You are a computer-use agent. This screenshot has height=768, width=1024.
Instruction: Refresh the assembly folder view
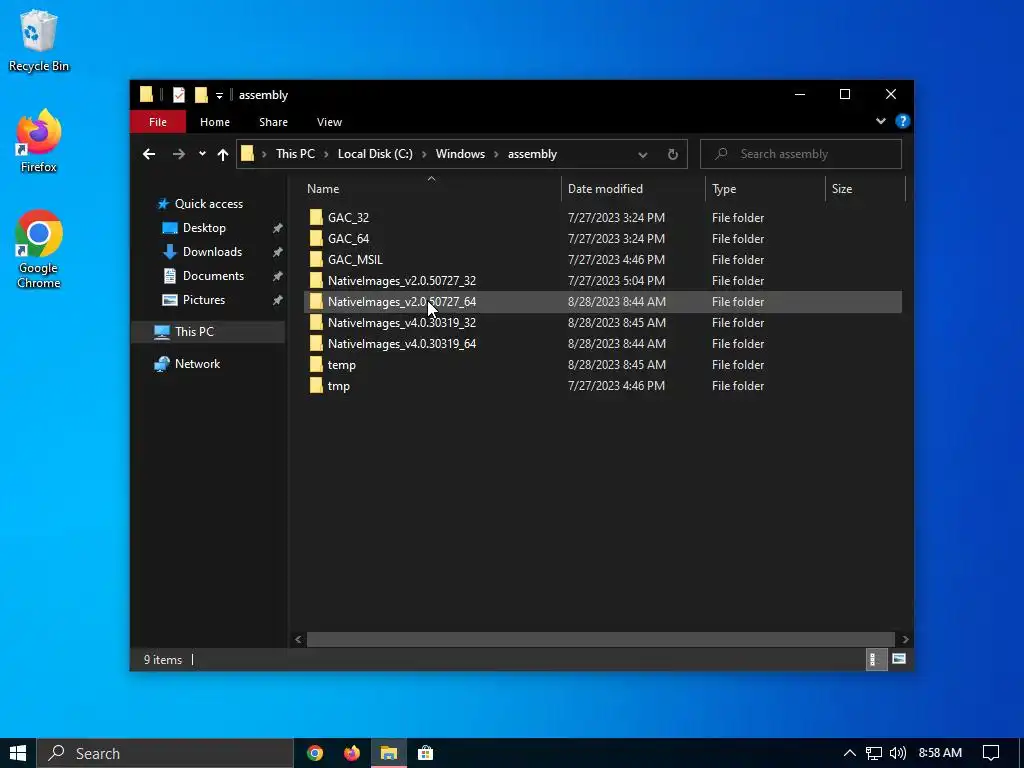pos(673,155)
